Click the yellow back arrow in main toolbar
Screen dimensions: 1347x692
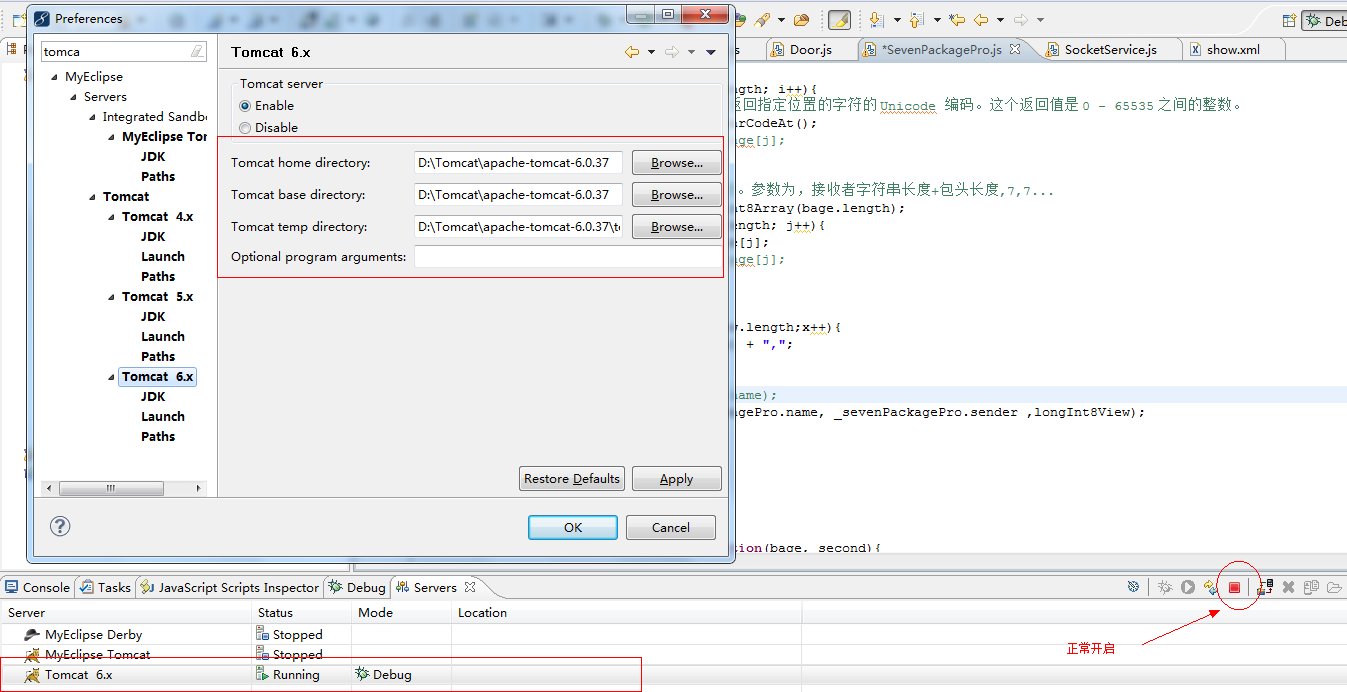click(981, 20)
